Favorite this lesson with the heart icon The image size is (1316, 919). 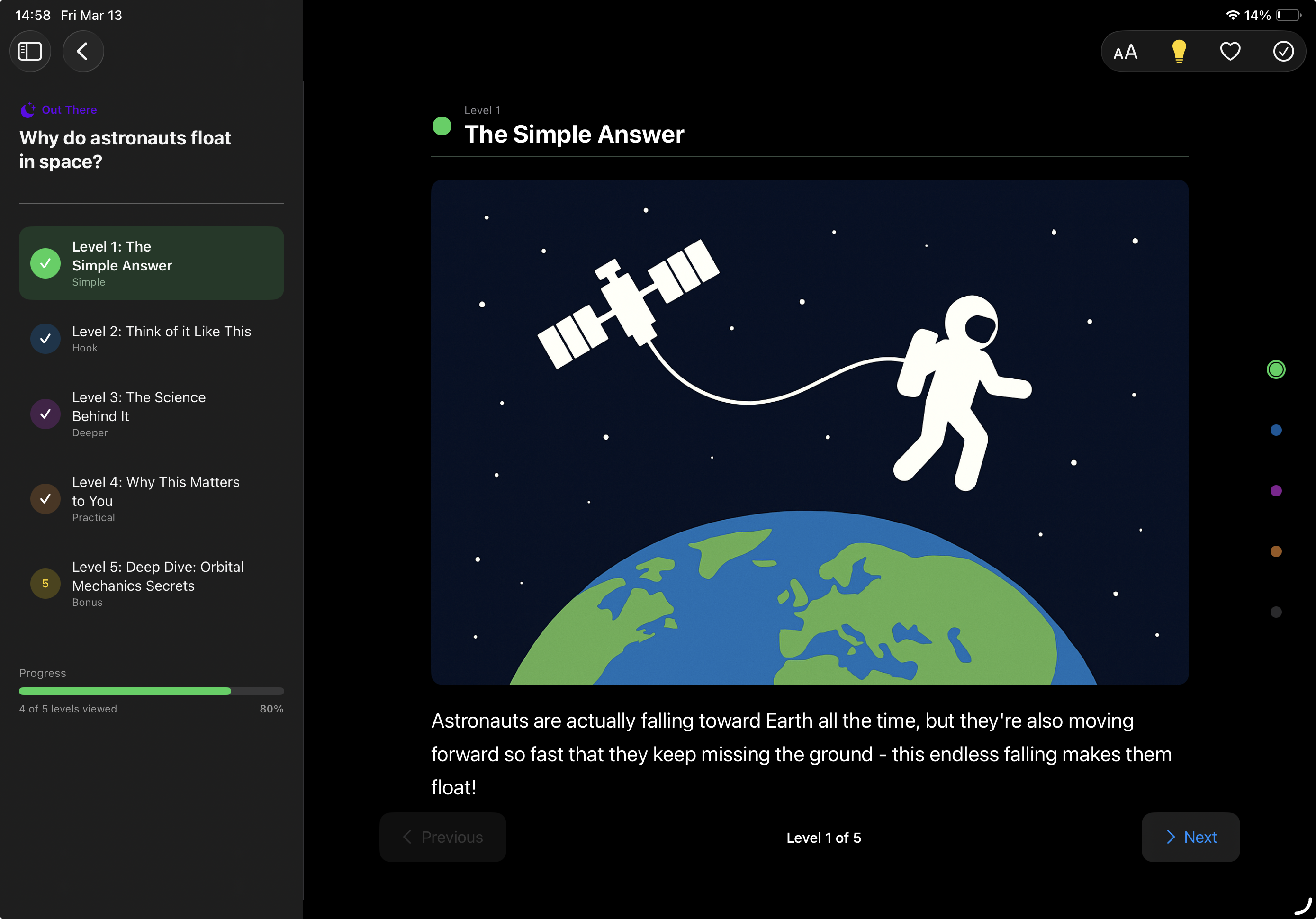click(1230, 51)
